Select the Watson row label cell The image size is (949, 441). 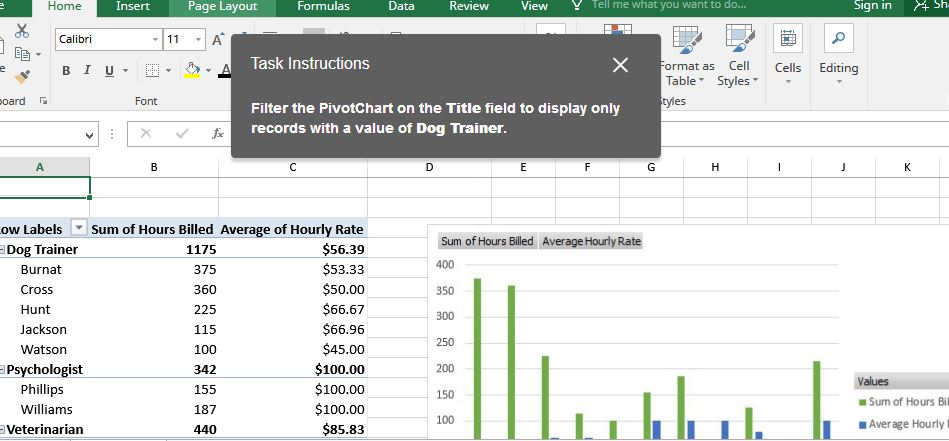pos(43,349)
